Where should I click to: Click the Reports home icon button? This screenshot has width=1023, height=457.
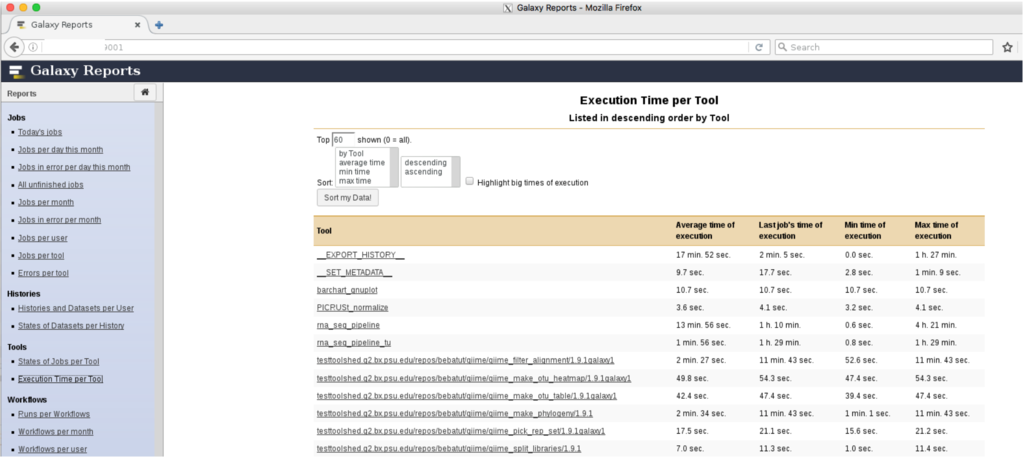tap(145, 93)
